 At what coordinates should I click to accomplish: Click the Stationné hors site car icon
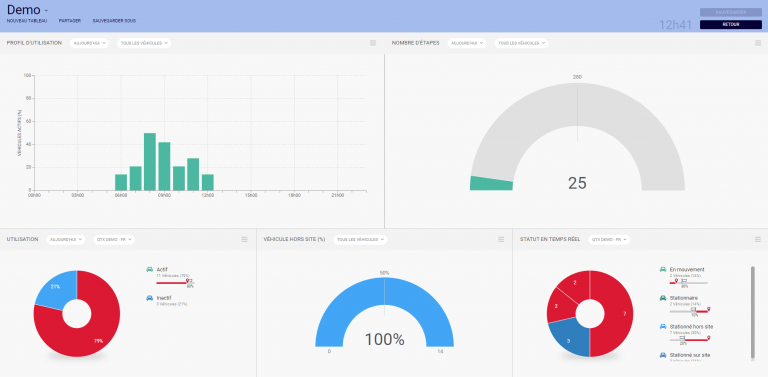[x=663, y=327]
